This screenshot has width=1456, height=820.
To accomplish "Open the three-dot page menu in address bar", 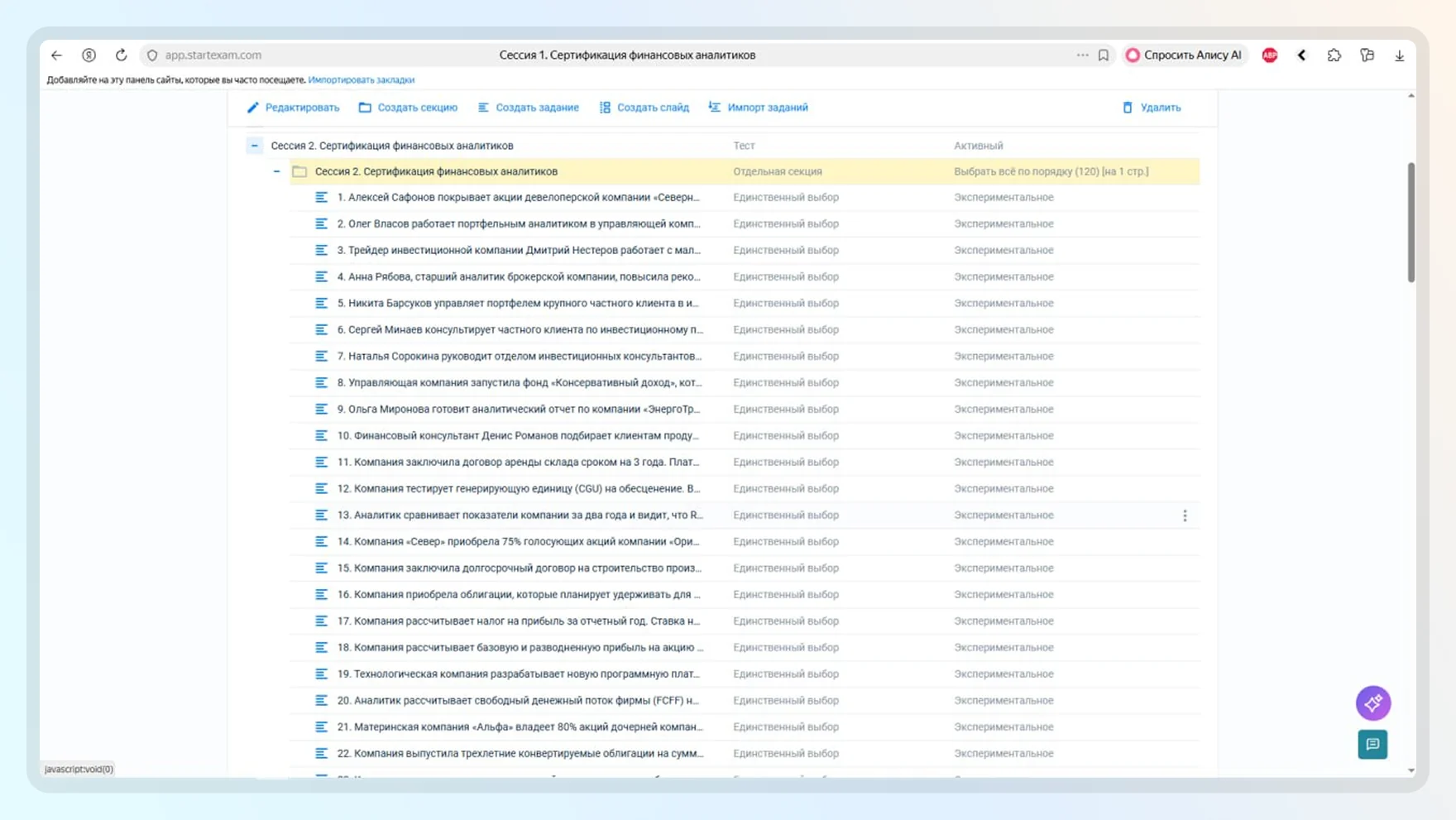I will click(x=1082, y=55).
